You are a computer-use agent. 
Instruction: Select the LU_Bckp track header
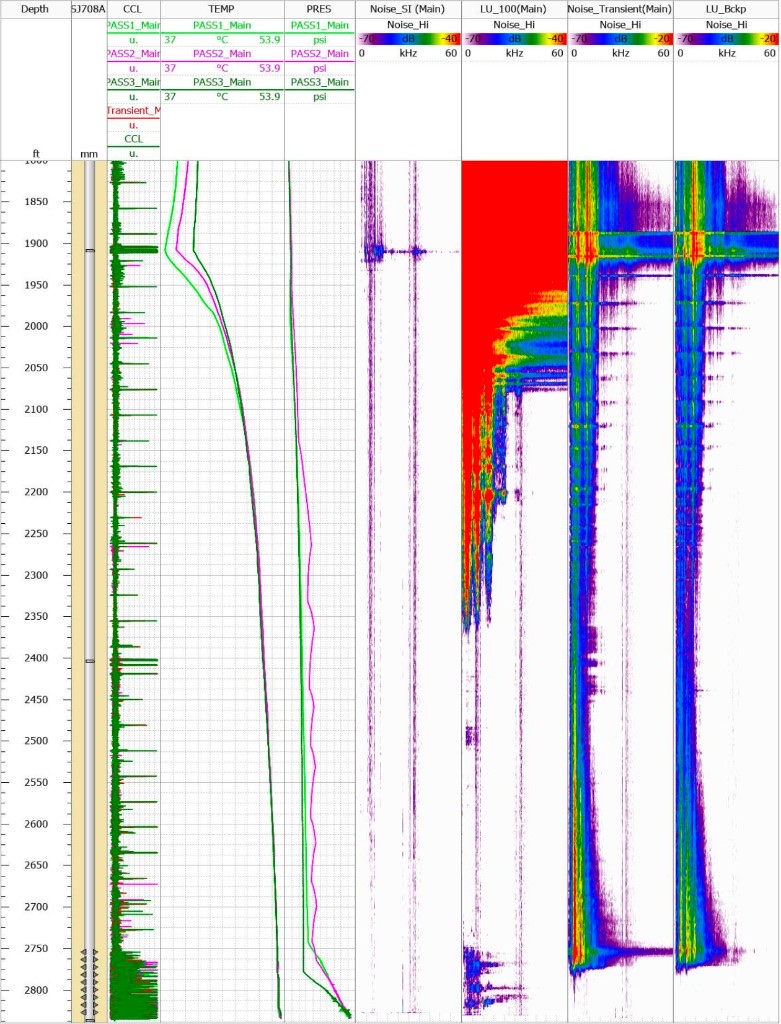tap(727, 9)
